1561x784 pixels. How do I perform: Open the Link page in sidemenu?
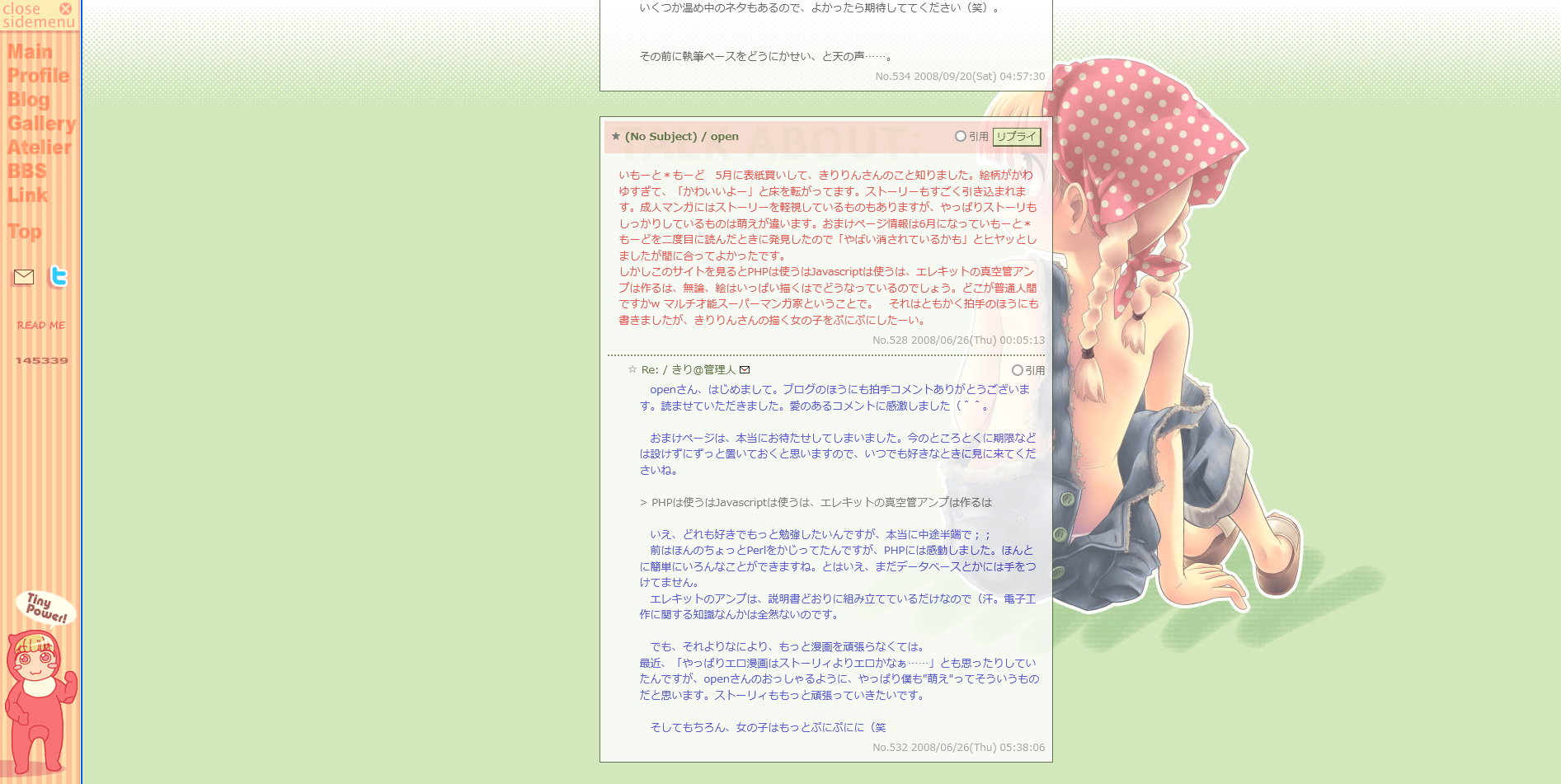pos(27,195)
